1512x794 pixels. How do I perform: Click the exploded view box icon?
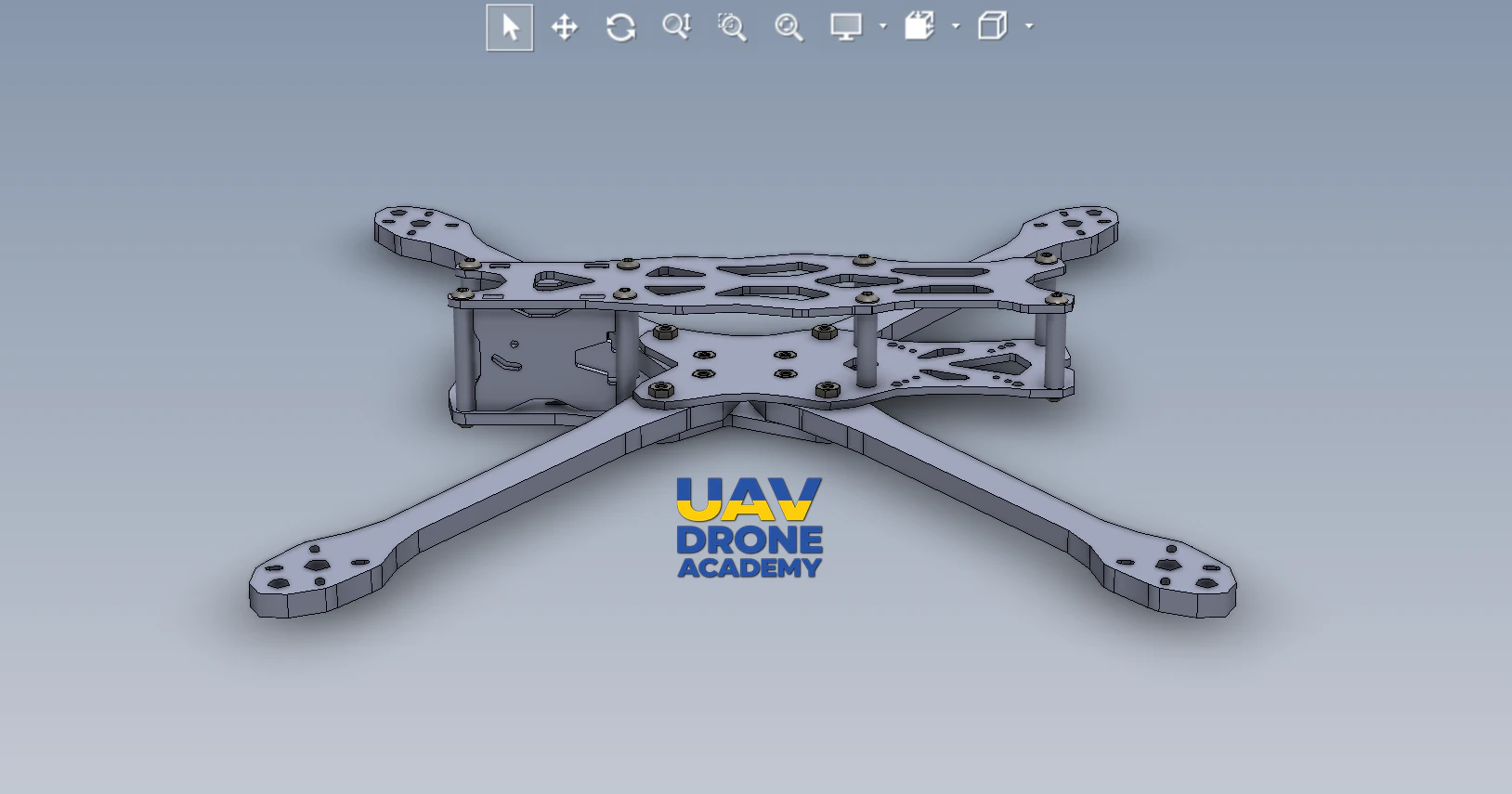tap(919, 27)
